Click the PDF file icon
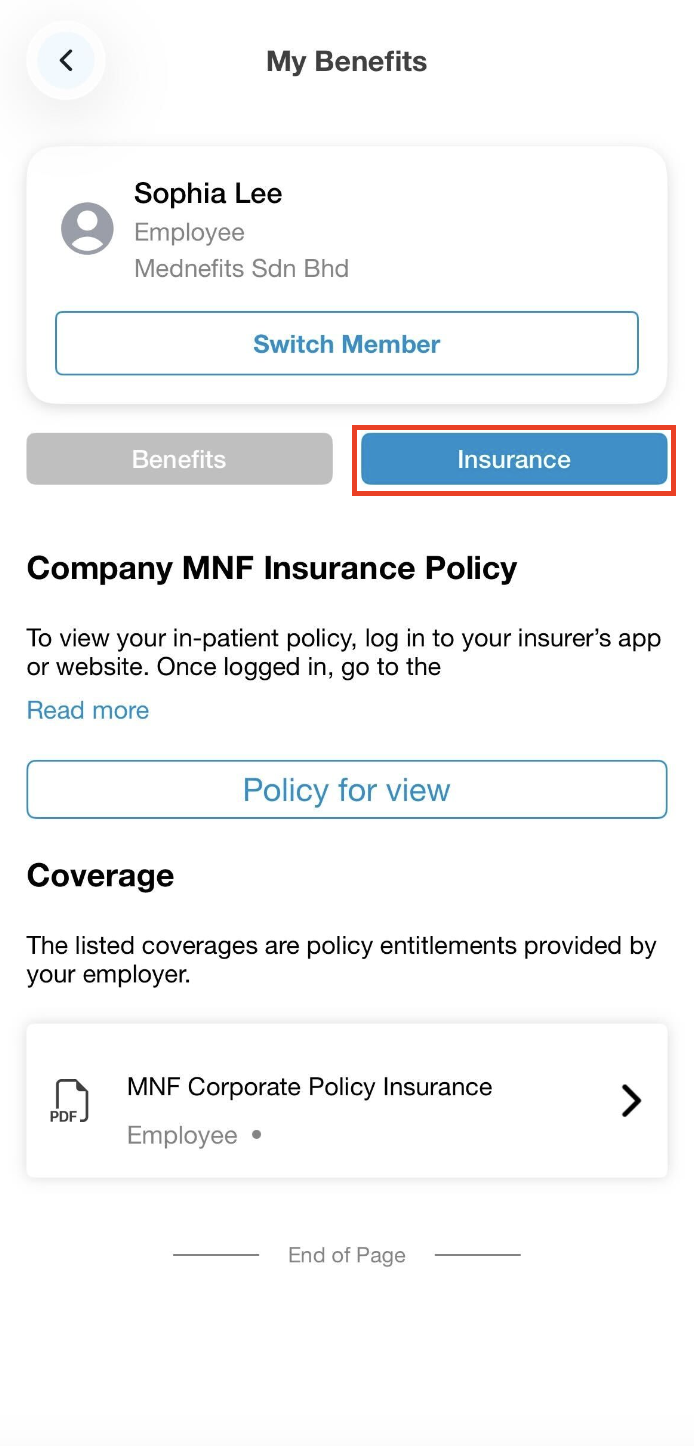The image size is (694, 1446). coord(69,1101)
